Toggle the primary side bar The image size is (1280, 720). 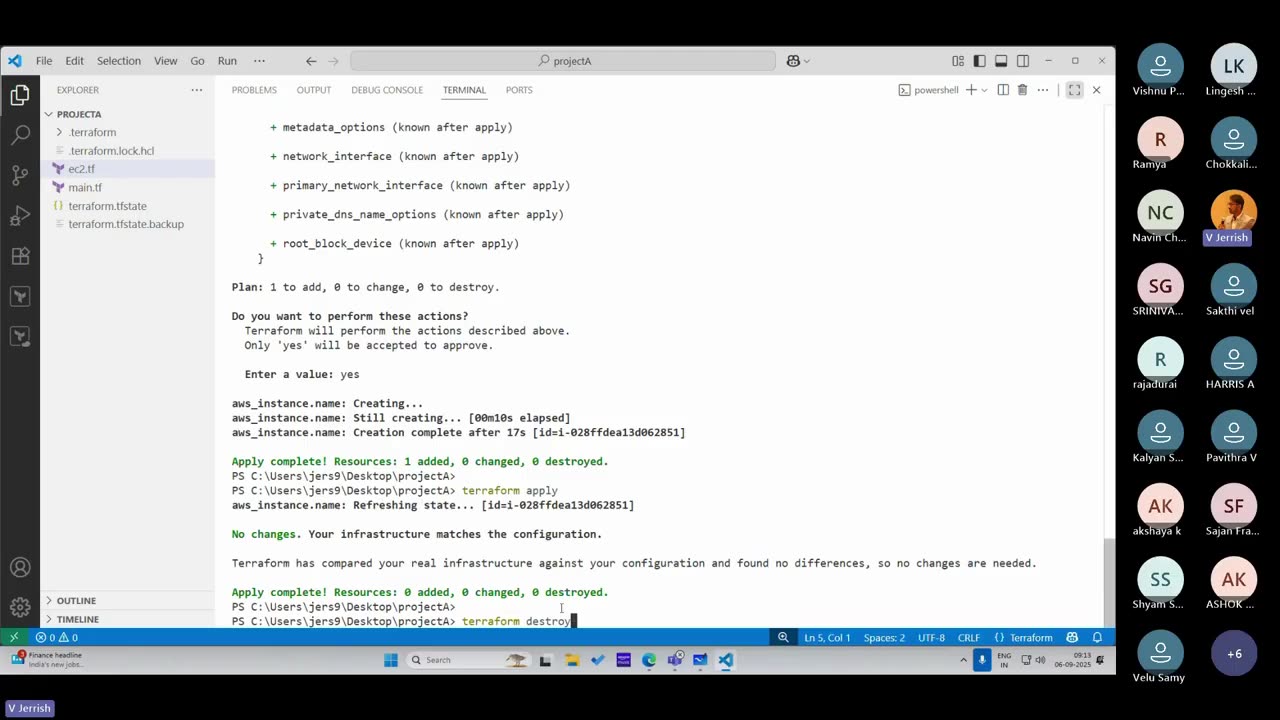click(979, 61)
